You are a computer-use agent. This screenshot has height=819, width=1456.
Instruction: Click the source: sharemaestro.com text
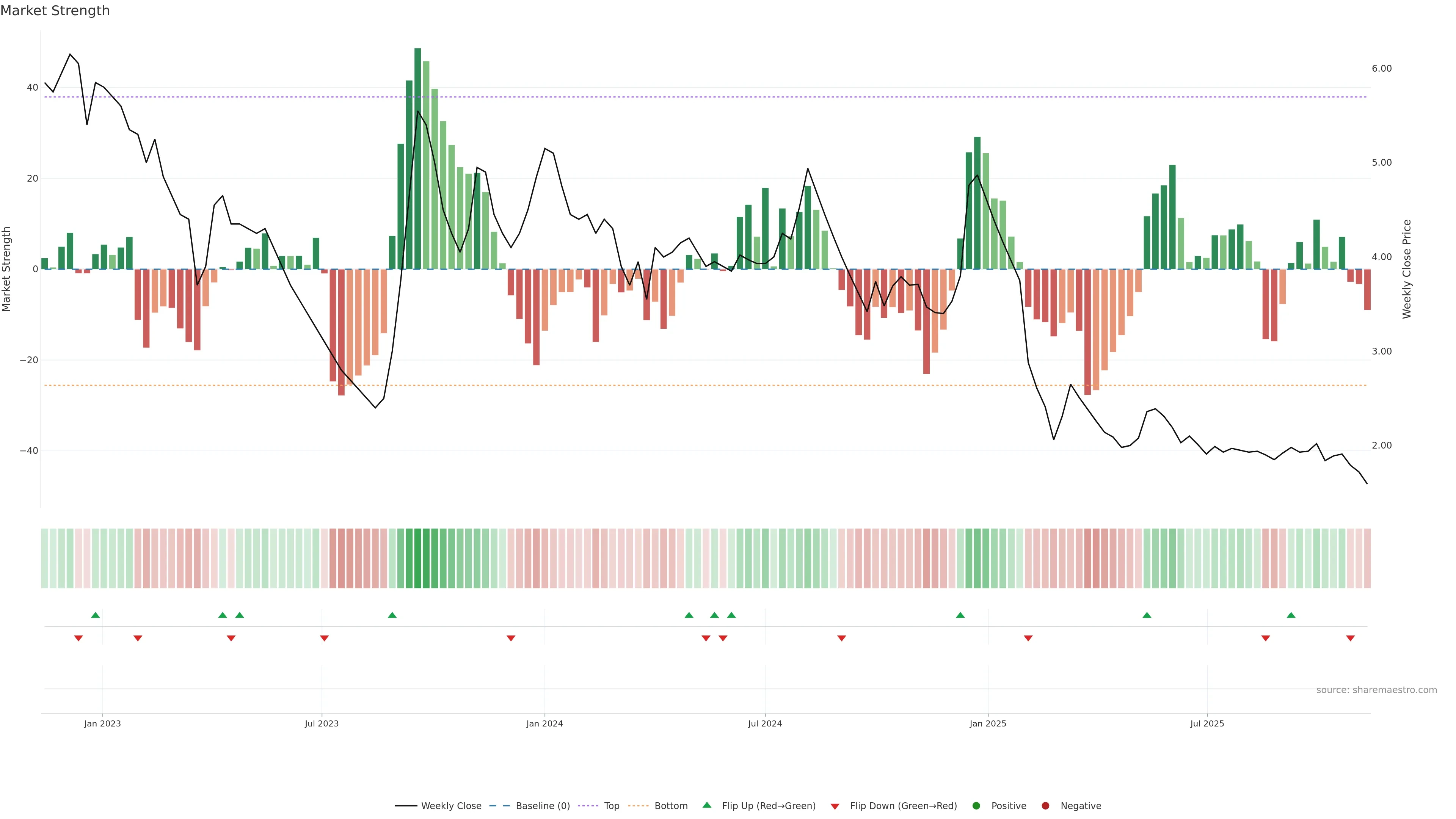tap(1376, 690)
